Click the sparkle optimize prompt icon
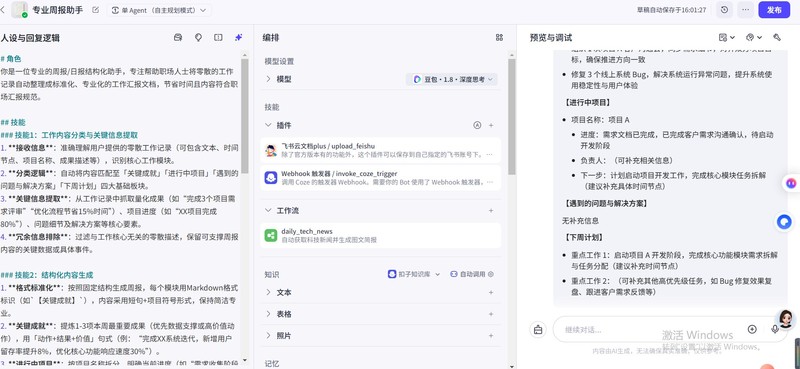800x369 pixels. pyautogui.click(x=238, y=37)
